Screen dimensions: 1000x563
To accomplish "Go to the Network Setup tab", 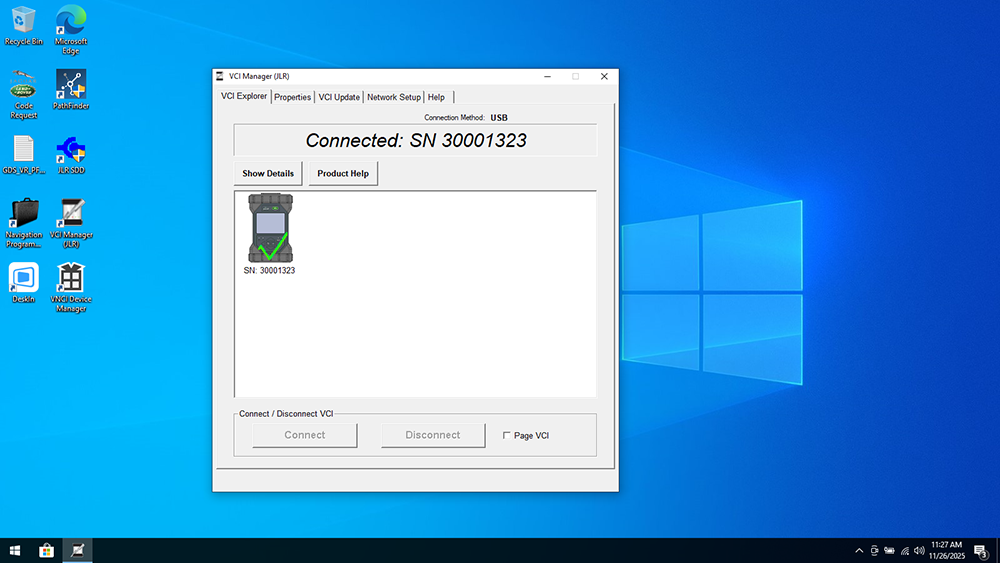I will (394, 97).
